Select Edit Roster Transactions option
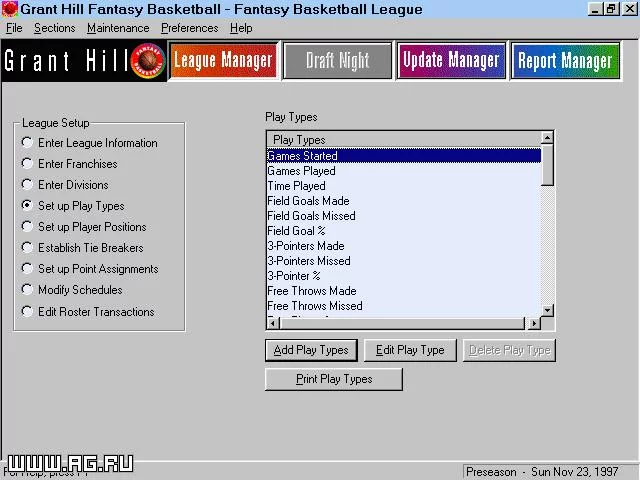Viewport: 640px width, 480px height. tap(88, 312)
